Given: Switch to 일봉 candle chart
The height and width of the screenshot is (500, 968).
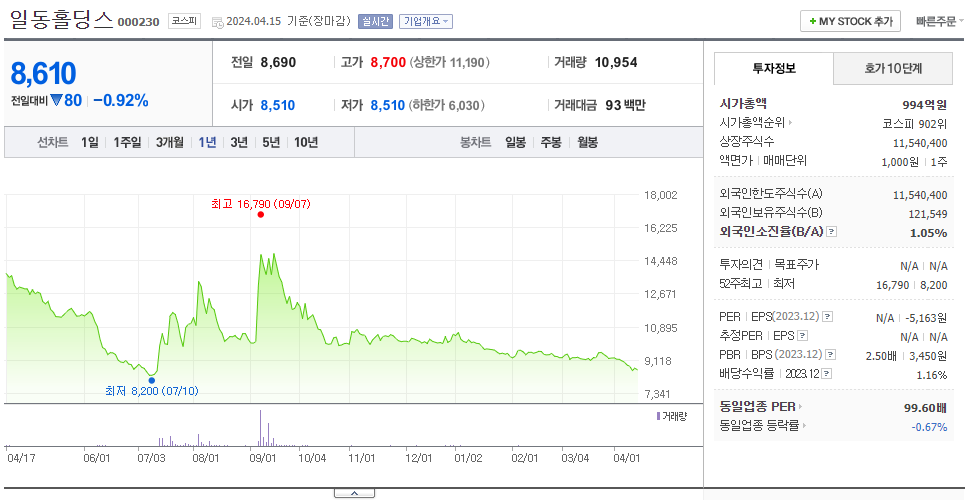Looking at the screenshot, I should point(515,143).
